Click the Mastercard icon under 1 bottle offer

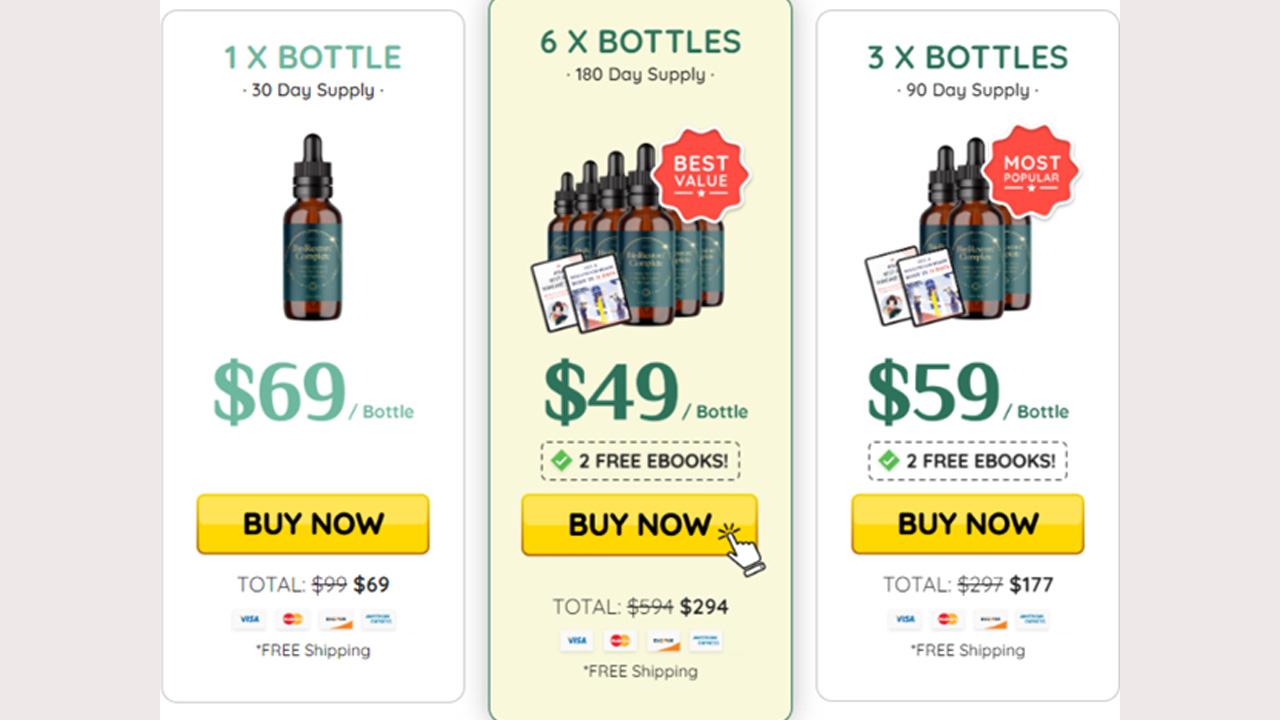292,619
